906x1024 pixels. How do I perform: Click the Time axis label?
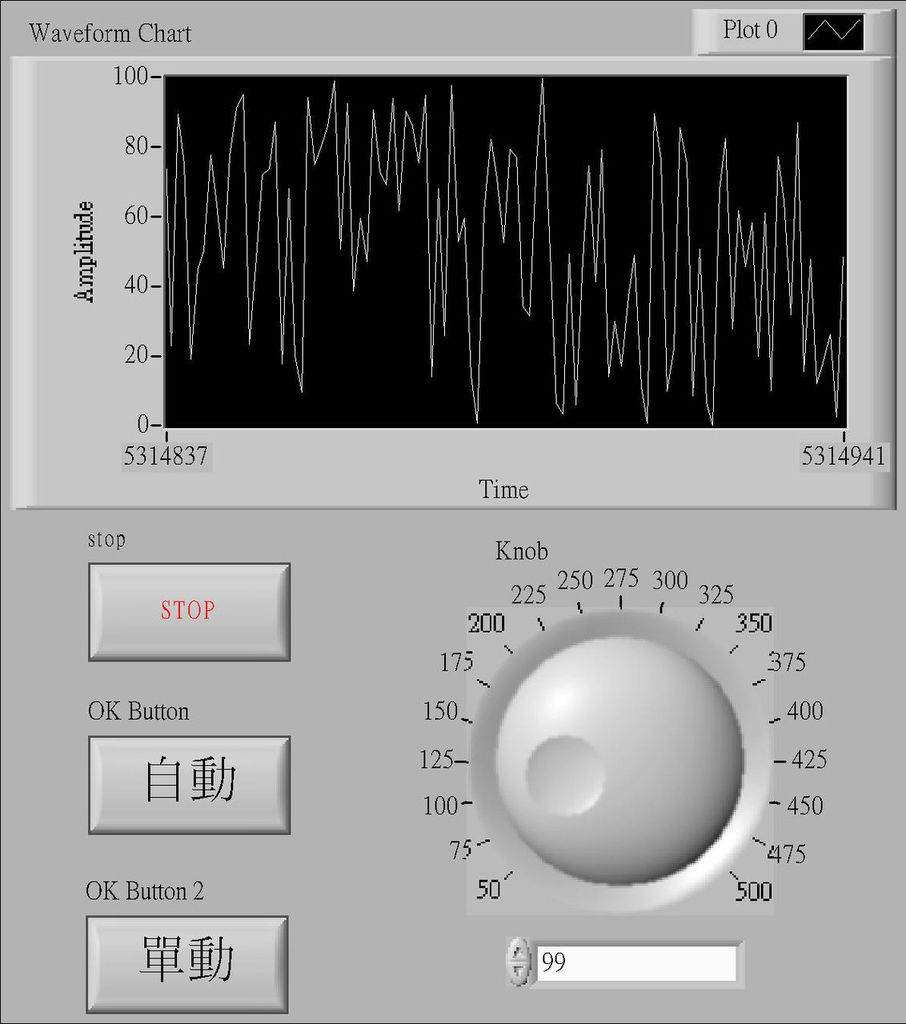tap(503, 490)
